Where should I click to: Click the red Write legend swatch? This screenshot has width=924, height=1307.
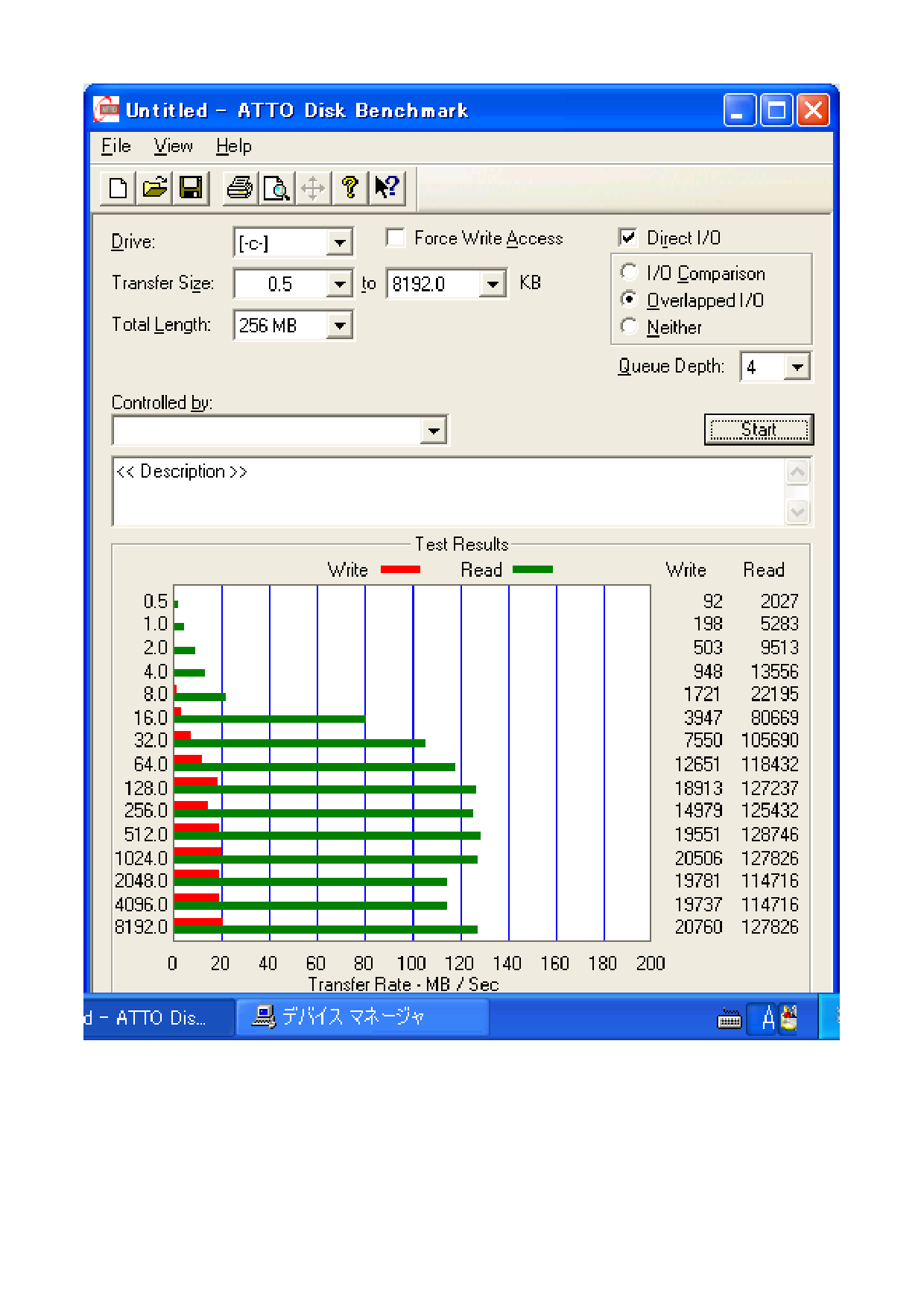point(400,569)
